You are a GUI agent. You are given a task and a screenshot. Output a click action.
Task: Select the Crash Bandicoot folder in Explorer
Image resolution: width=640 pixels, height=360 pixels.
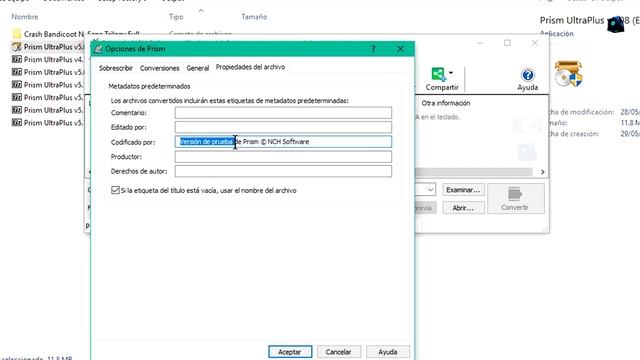[x=76, y=34]
